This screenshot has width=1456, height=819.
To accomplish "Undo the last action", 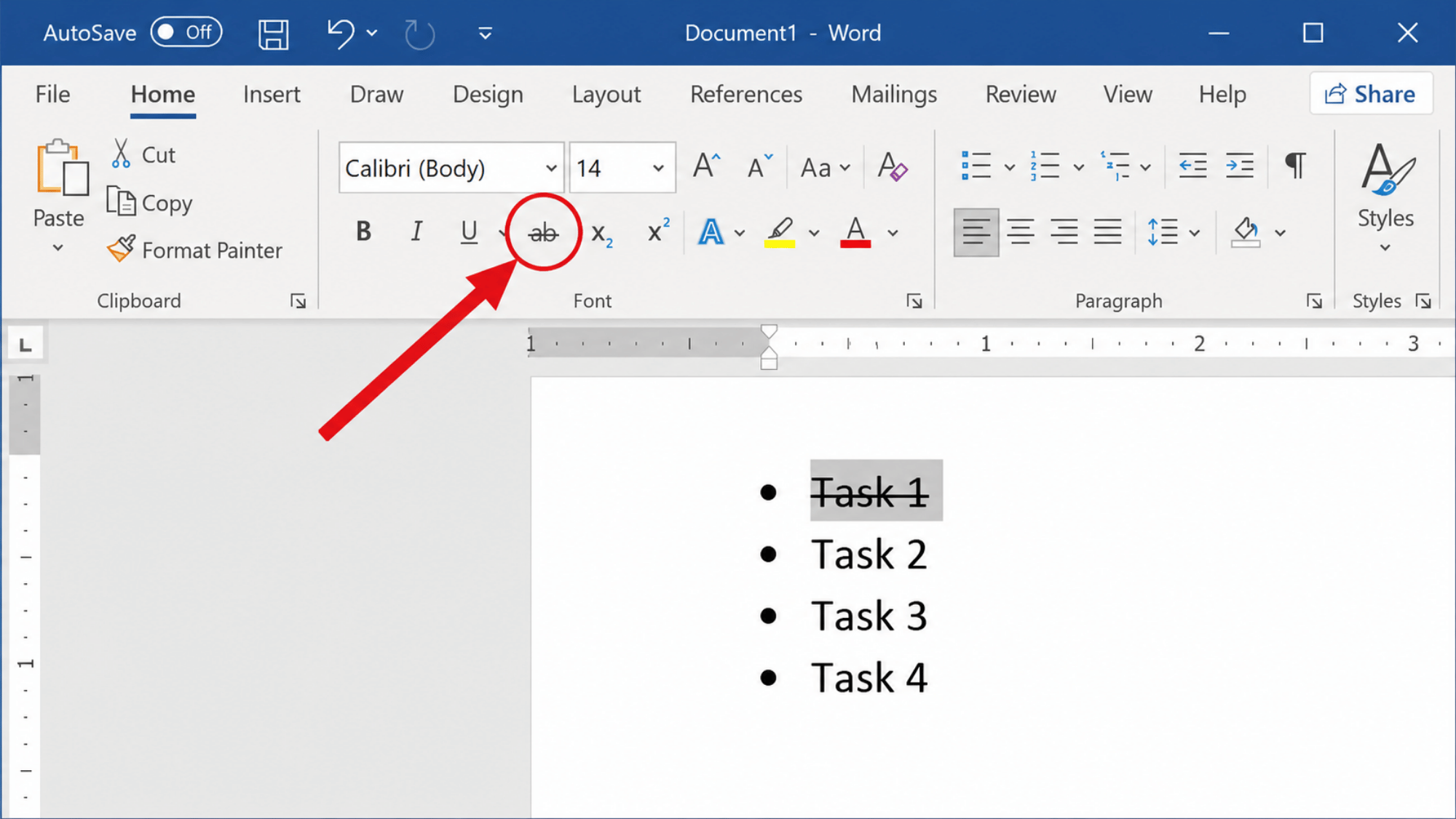I will click(341, 33).
